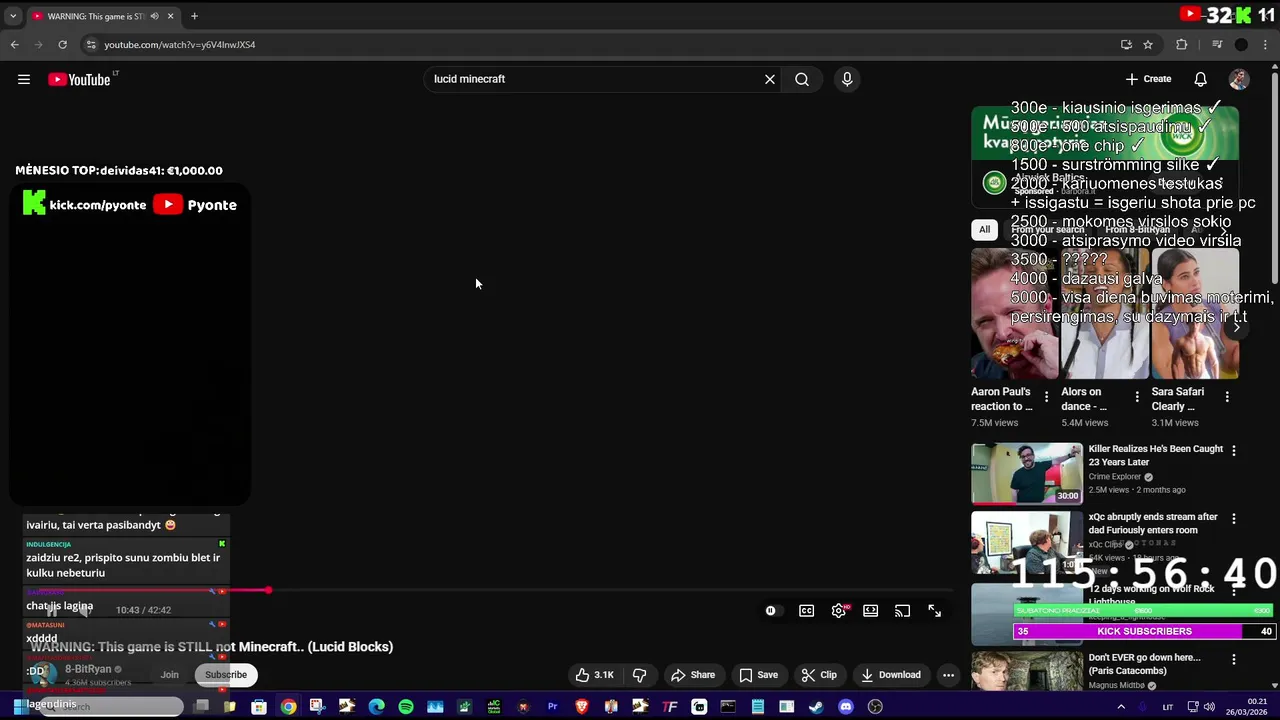
Task: Open the Chrome three-dot menu
Action: 1266,44
